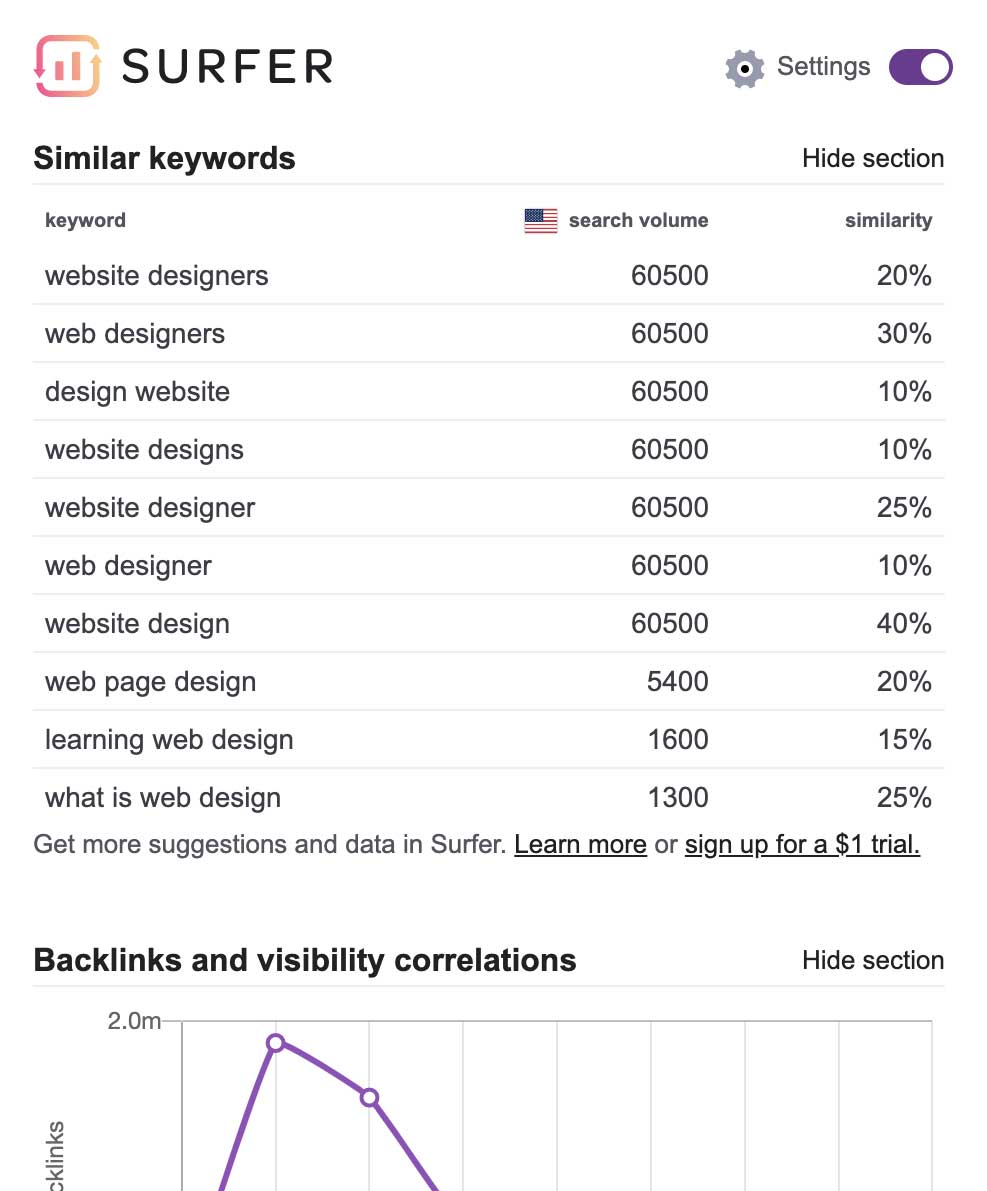The width and height of the screenshot is (987, 1191).
Task: Click the second chart data point
Action: click(369, 1097)
